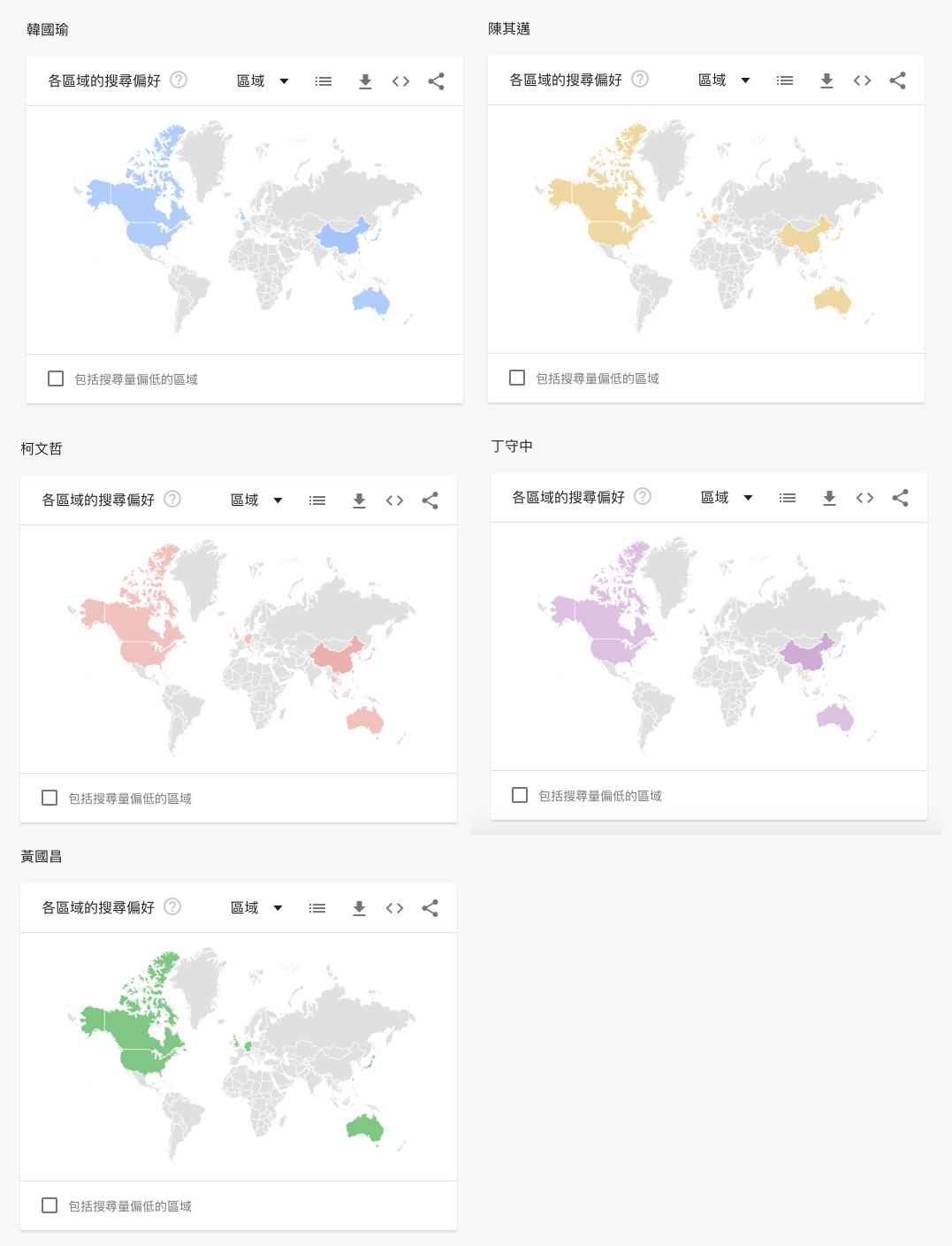Open the 區域 dropdown in 韓國瑜 card

(263, 81)
